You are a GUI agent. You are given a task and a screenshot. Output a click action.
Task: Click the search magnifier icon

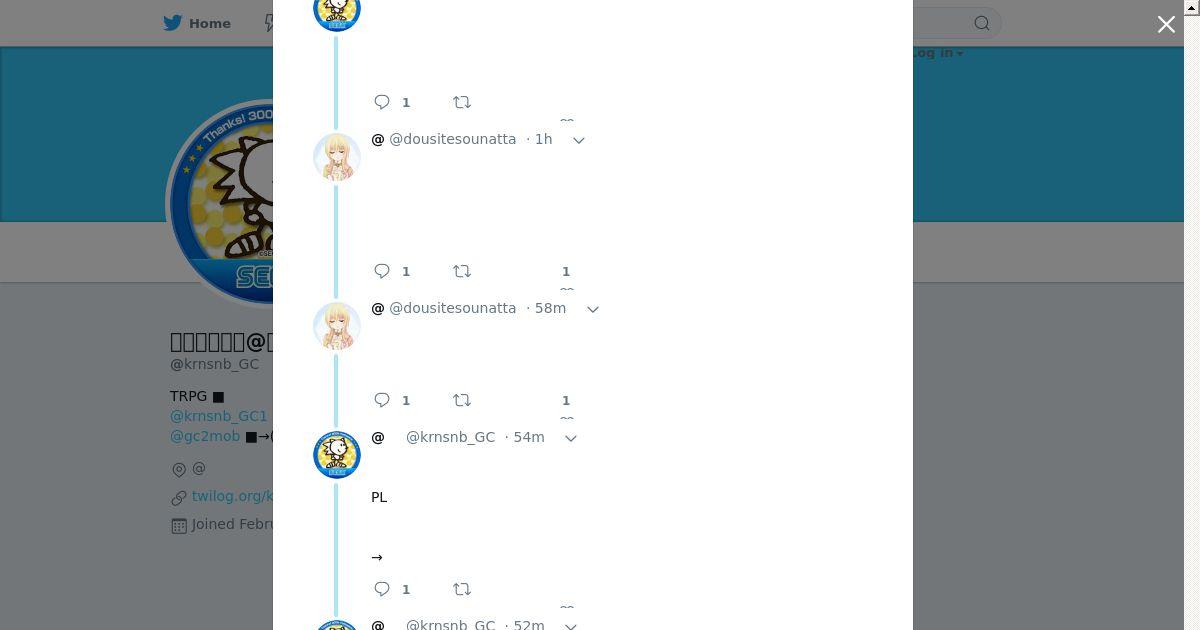click(x=982, y=23)
